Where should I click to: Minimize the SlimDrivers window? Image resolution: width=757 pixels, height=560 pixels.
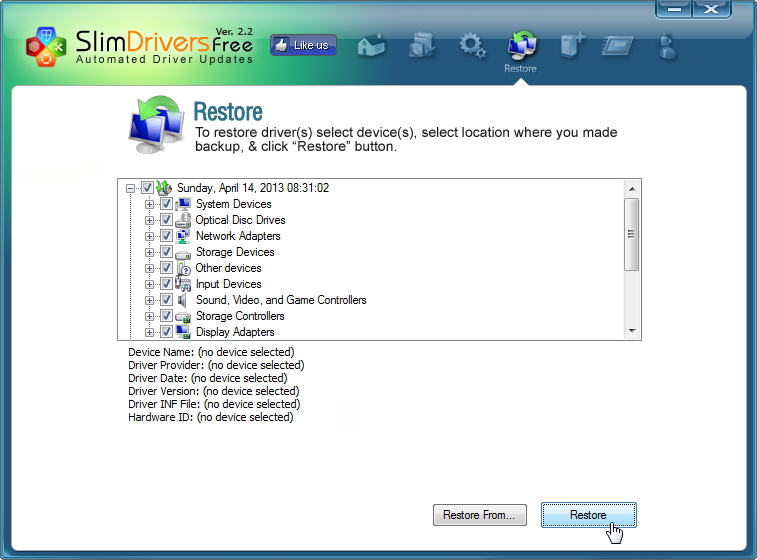coord(674,9)
